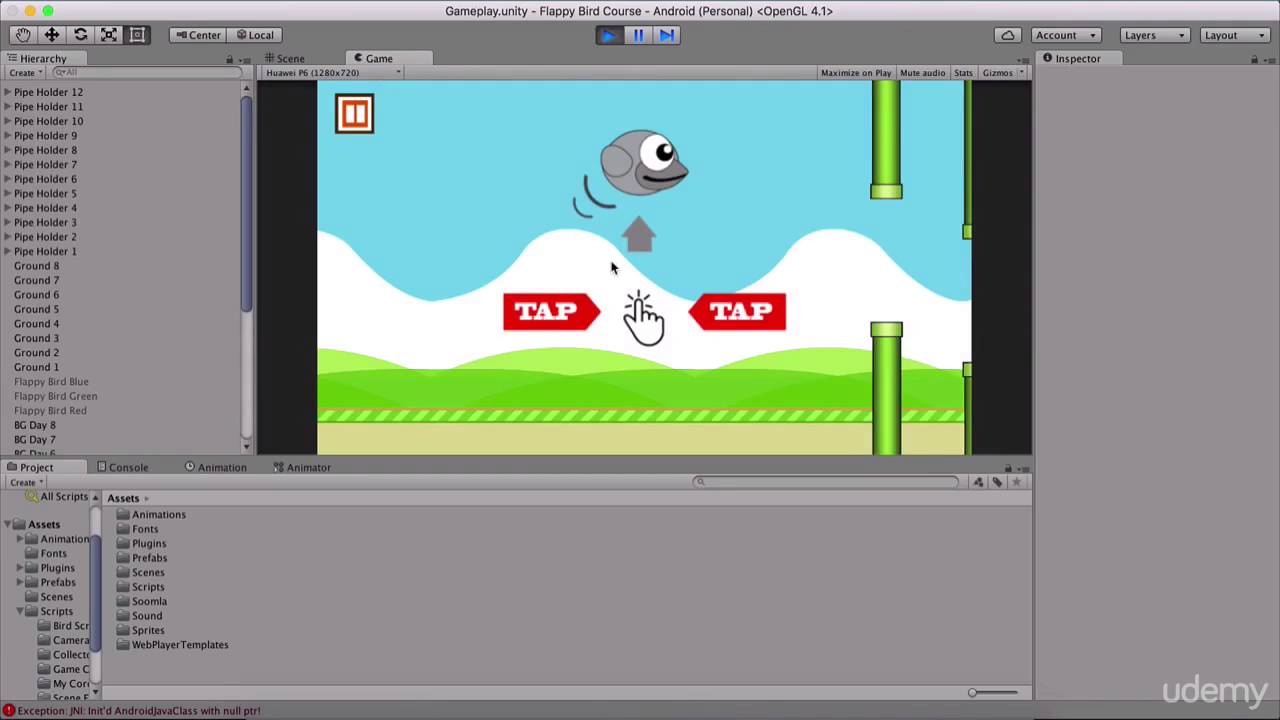Switch to the Animation tab
The image size is (1280, 720).
(215, 468)
